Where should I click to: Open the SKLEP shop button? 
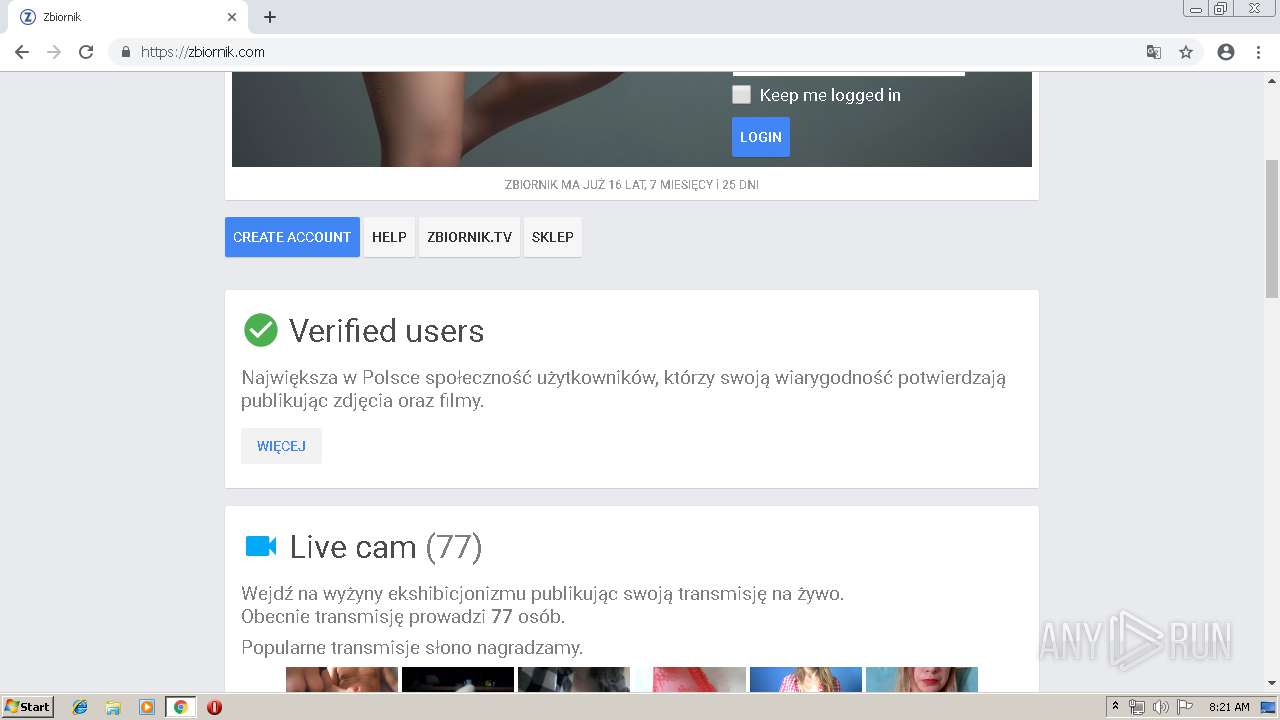[552, 237]
